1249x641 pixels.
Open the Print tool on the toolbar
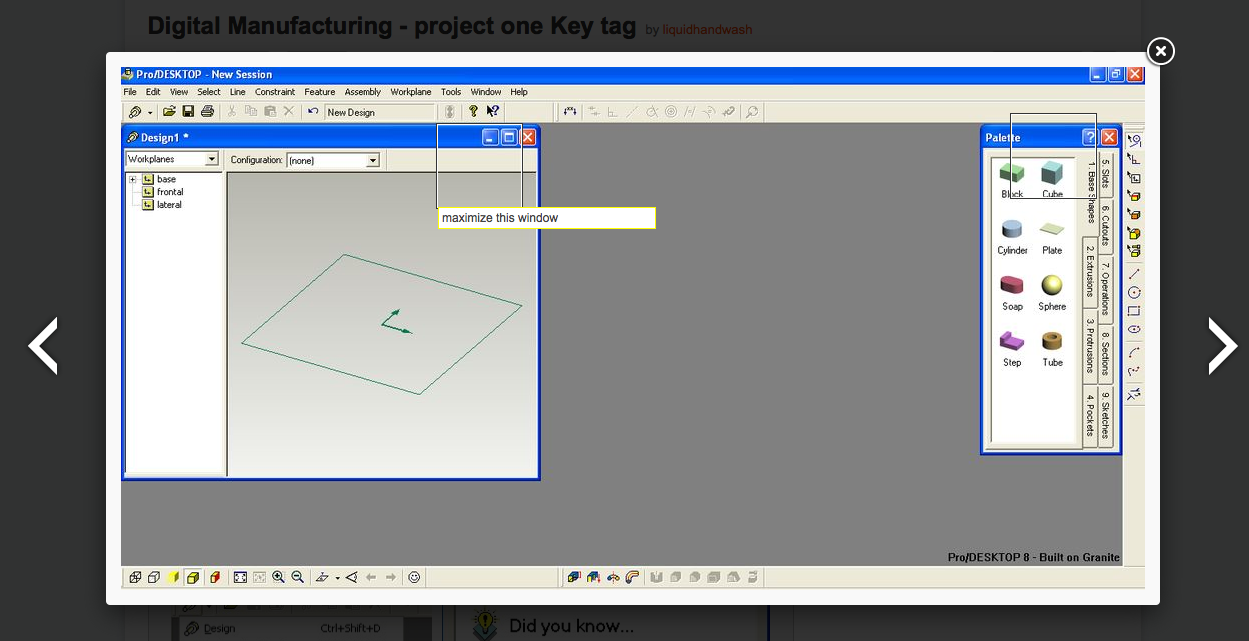point(208,111)
